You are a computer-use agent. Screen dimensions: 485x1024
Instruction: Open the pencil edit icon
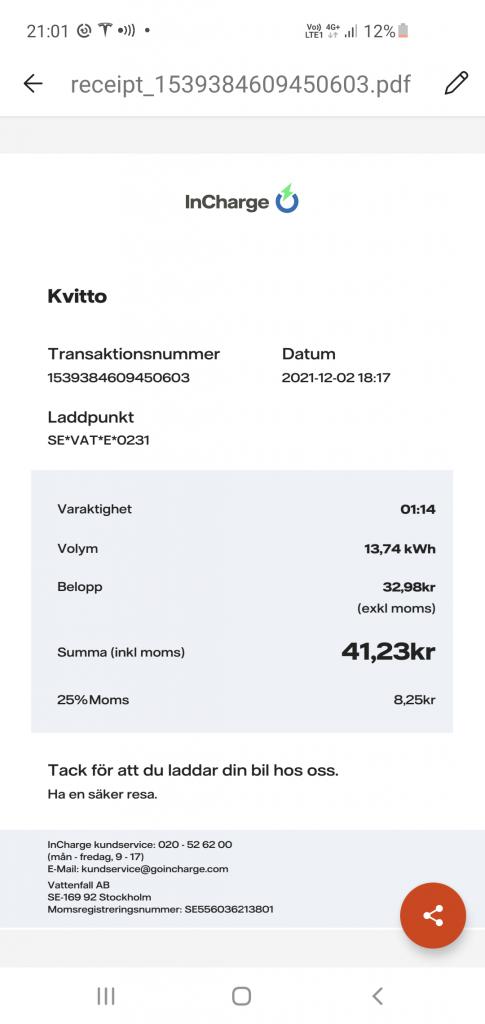(x=456, y=83)
